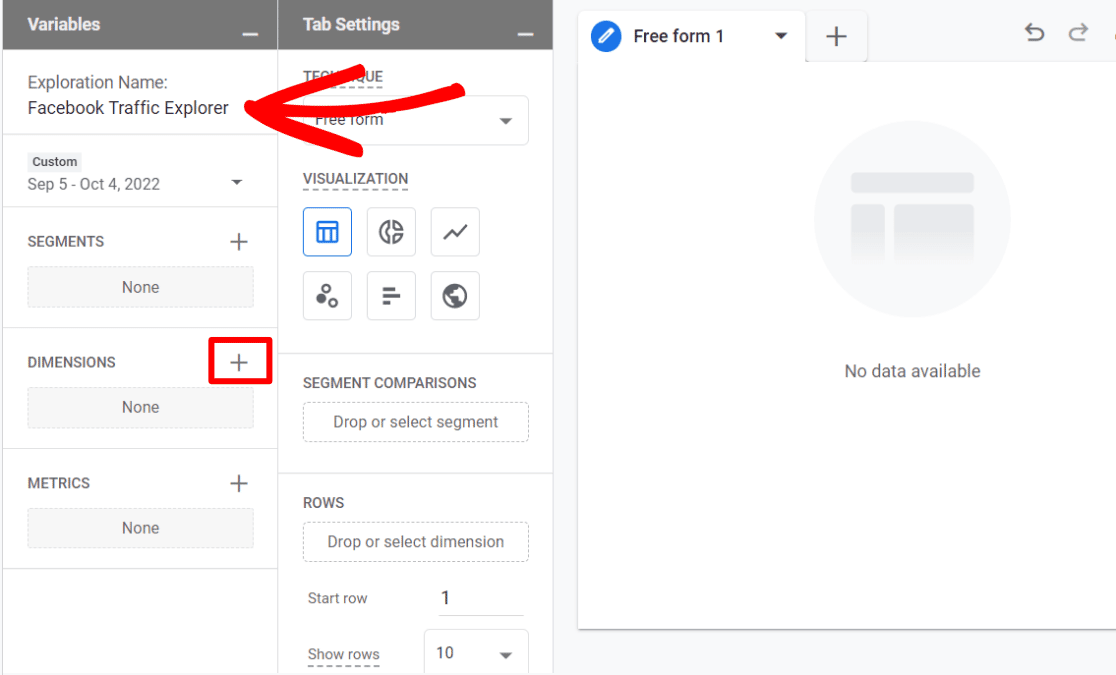This screenshot has width=1116, height=675.
Task: Add a new dimension using the plus button
Action: click(x=240, y=361)
